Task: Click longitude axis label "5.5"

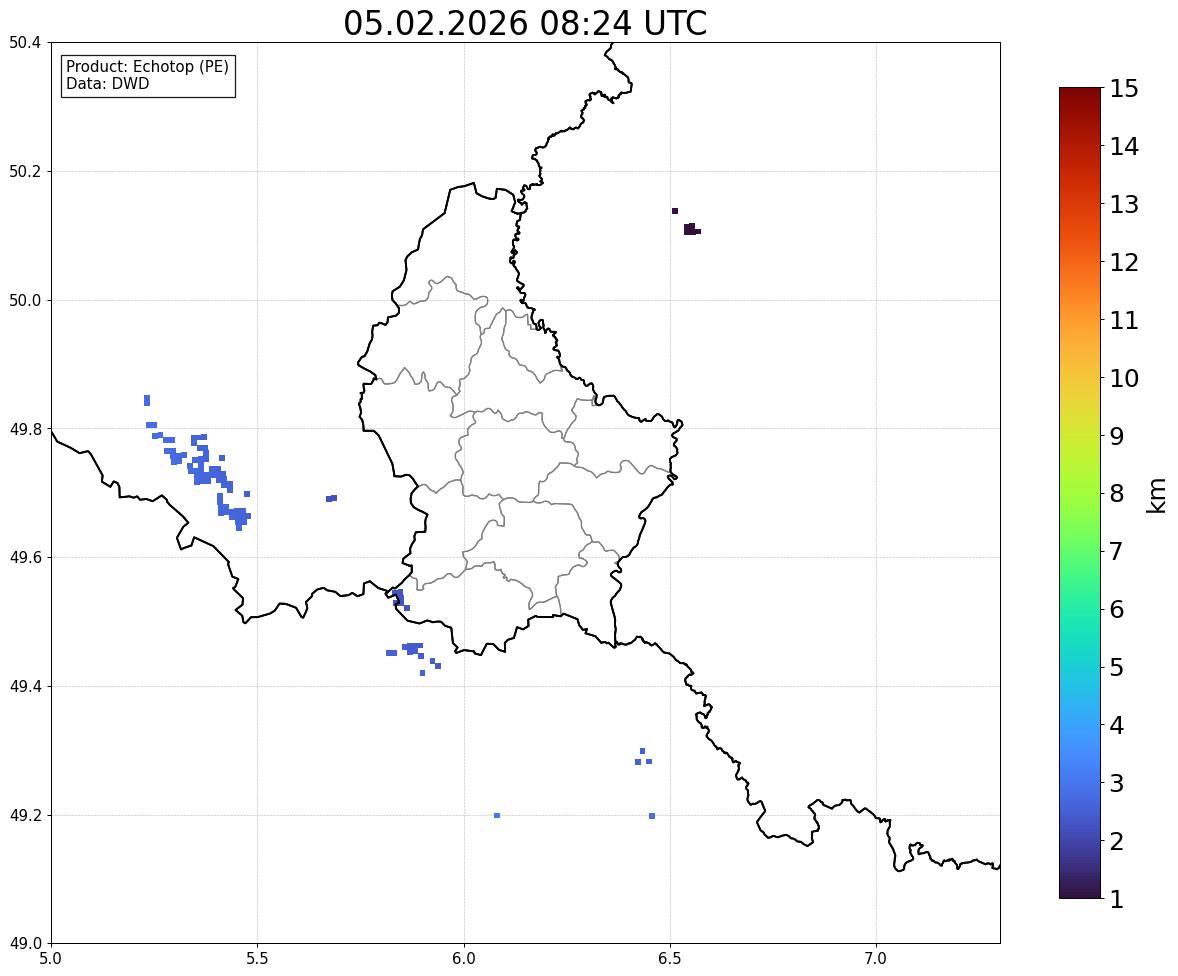Action: (x=258, y=959)
